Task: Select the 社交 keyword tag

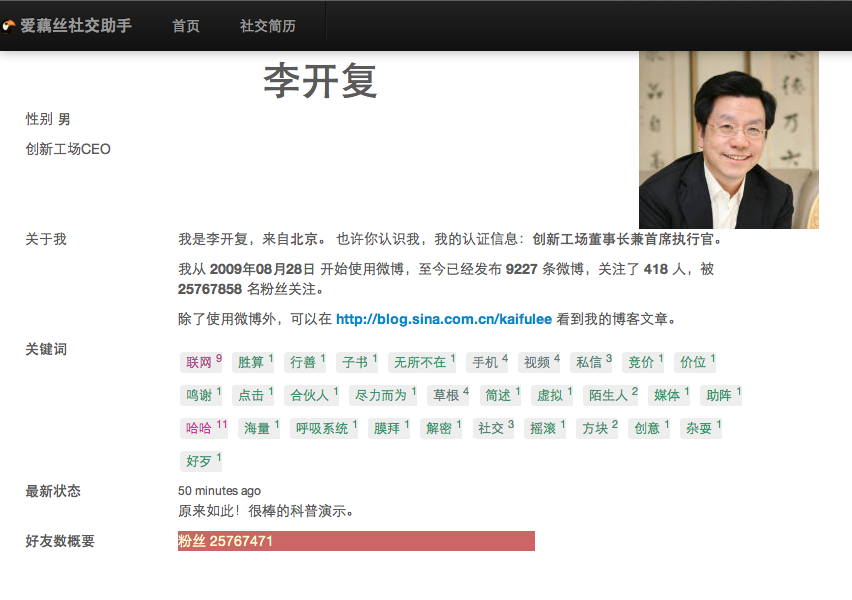Action: click(x=493, y=428)
